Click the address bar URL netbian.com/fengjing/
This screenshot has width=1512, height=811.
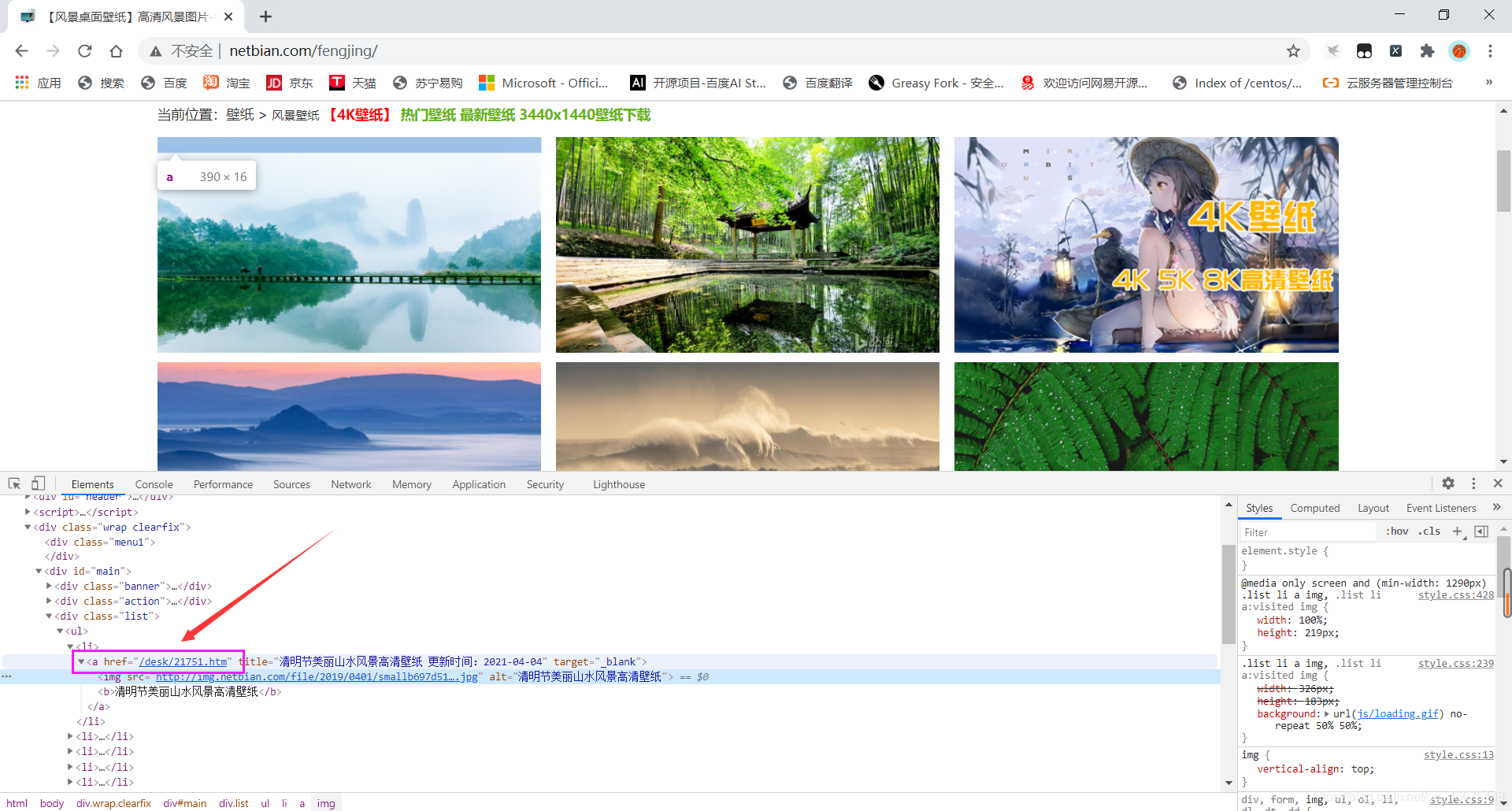[x=303, y=50]
